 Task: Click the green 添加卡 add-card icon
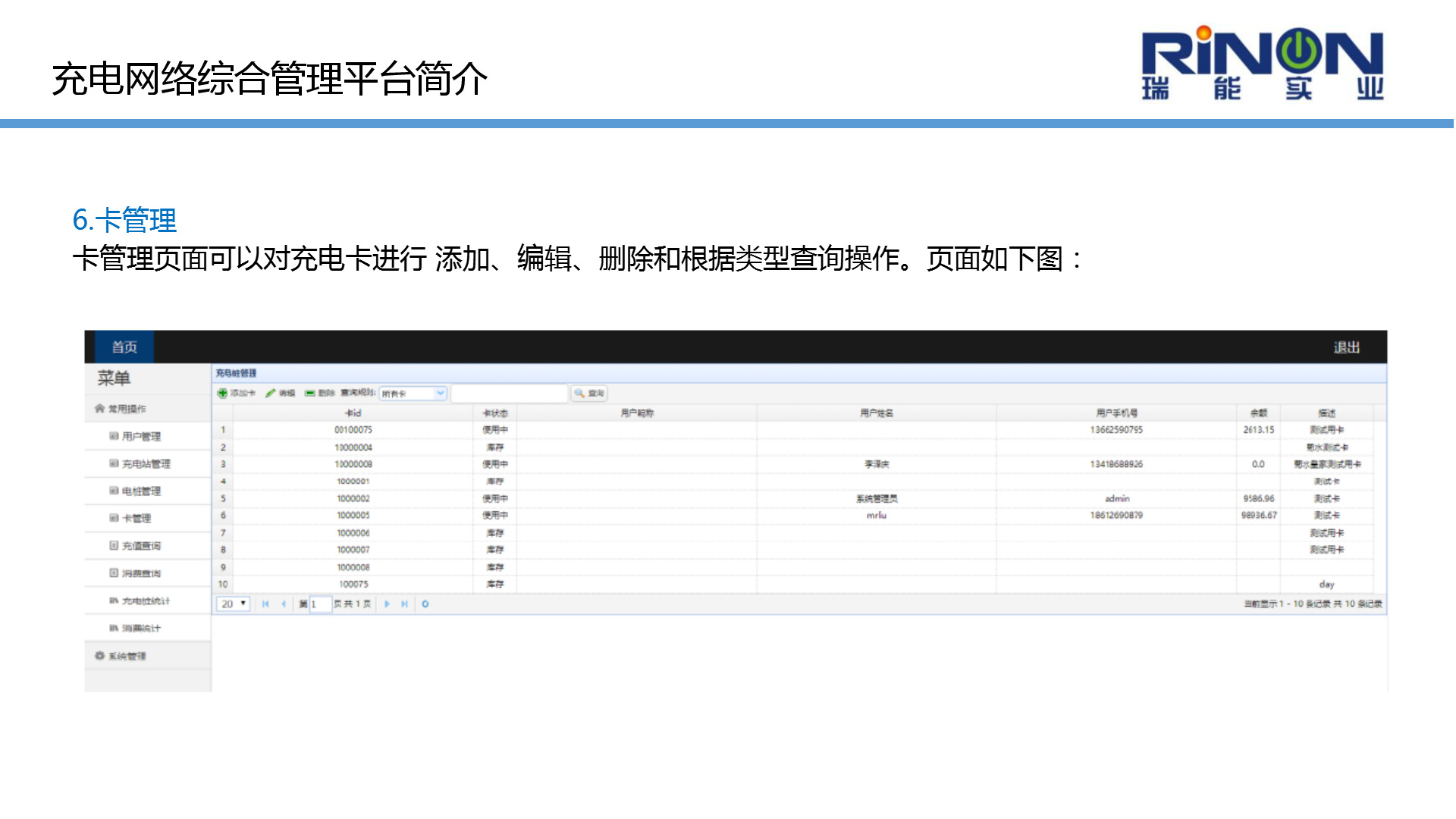click(223, 394)
